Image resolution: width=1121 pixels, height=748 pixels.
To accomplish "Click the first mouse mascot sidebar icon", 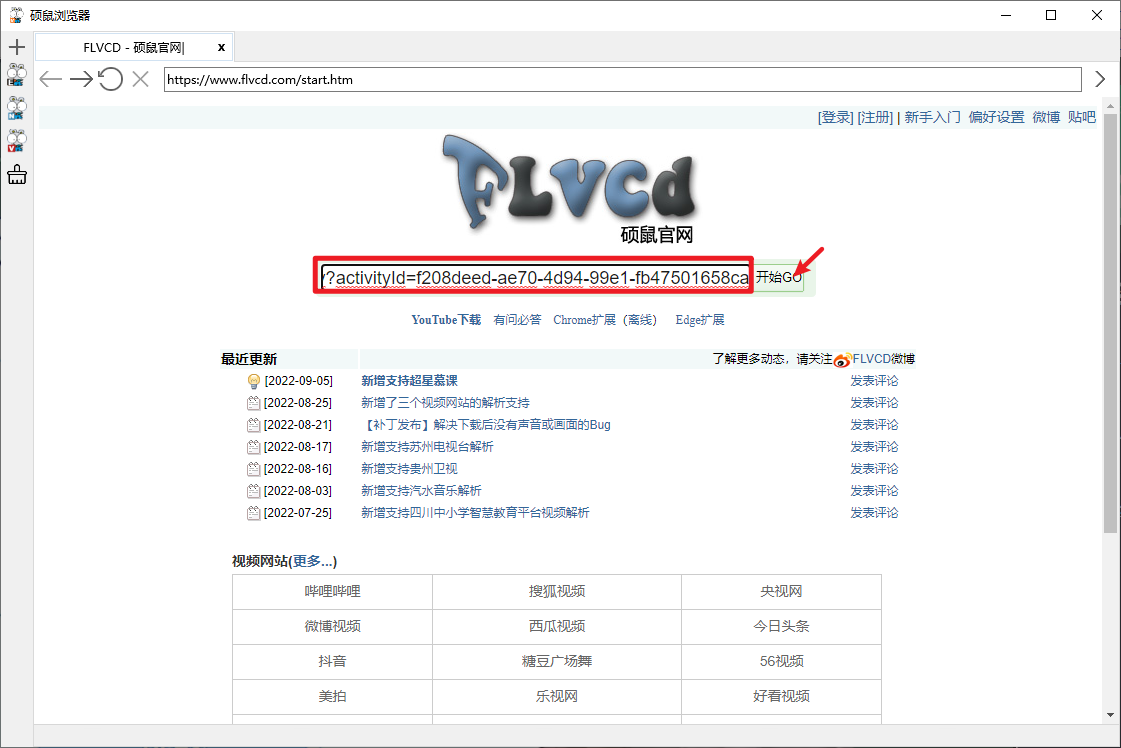I will coord(16,75).
